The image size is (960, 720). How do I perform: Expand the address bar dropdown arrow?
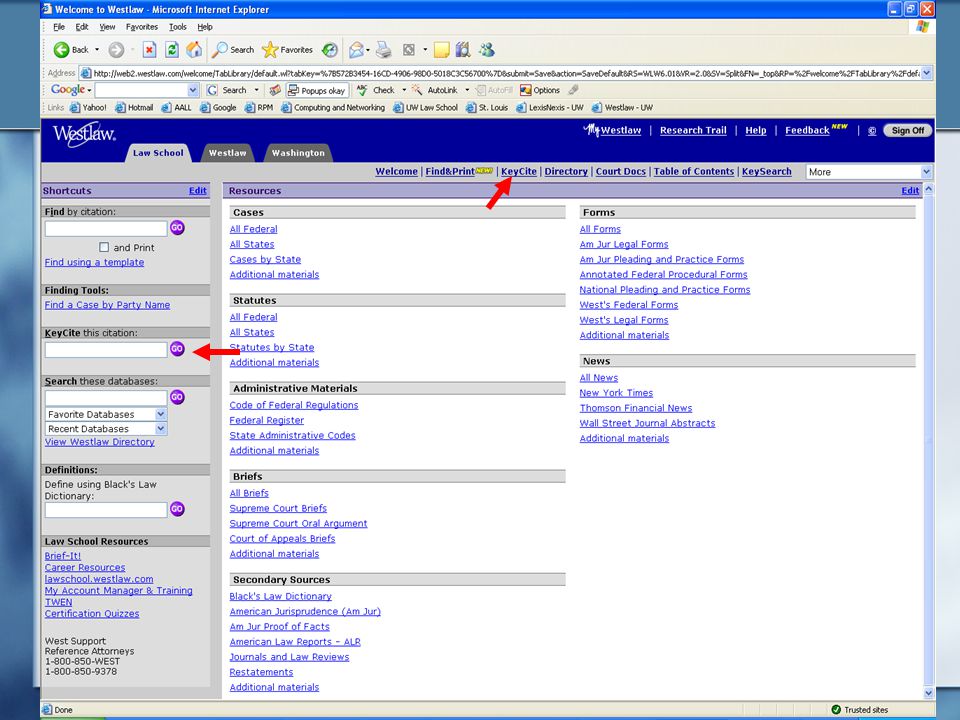click(x=927, y=73)
